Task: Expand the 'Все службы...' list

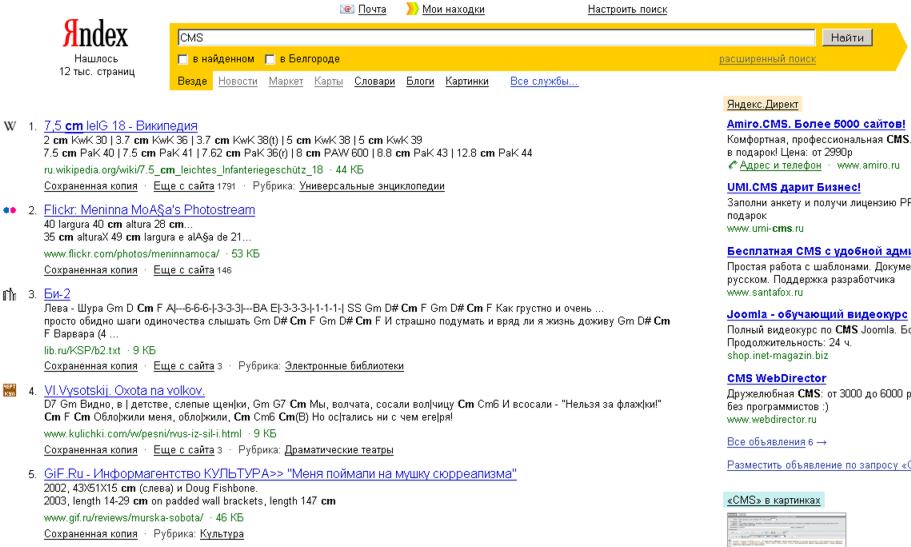Action: (544, 81)
